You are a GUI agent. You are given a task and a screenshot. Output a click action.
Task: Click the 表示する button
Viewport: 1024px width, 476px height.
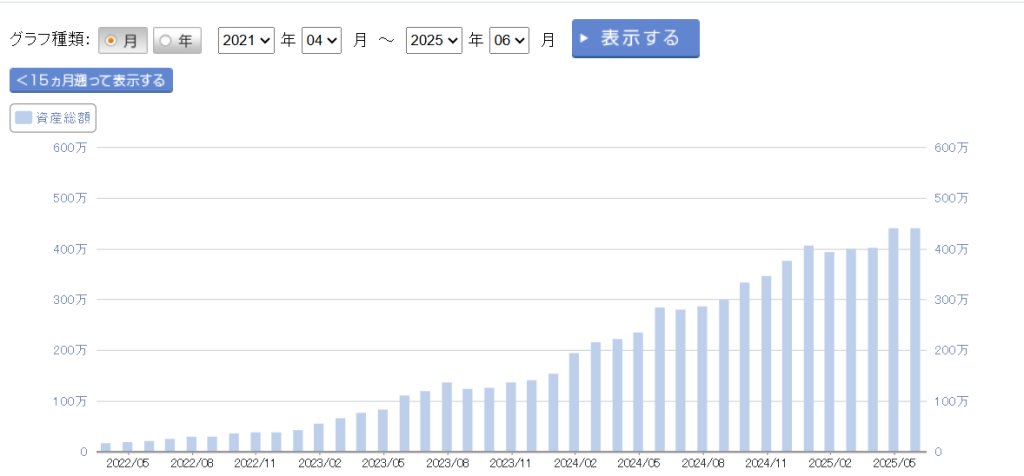click(x=635, y=38)
